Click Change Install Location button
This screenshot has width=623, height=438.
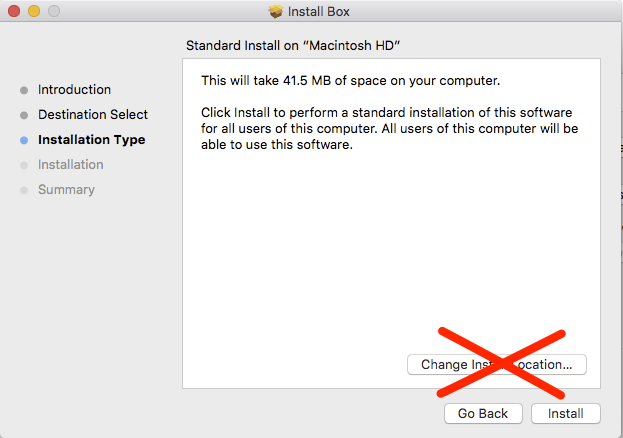pos(497,364)
